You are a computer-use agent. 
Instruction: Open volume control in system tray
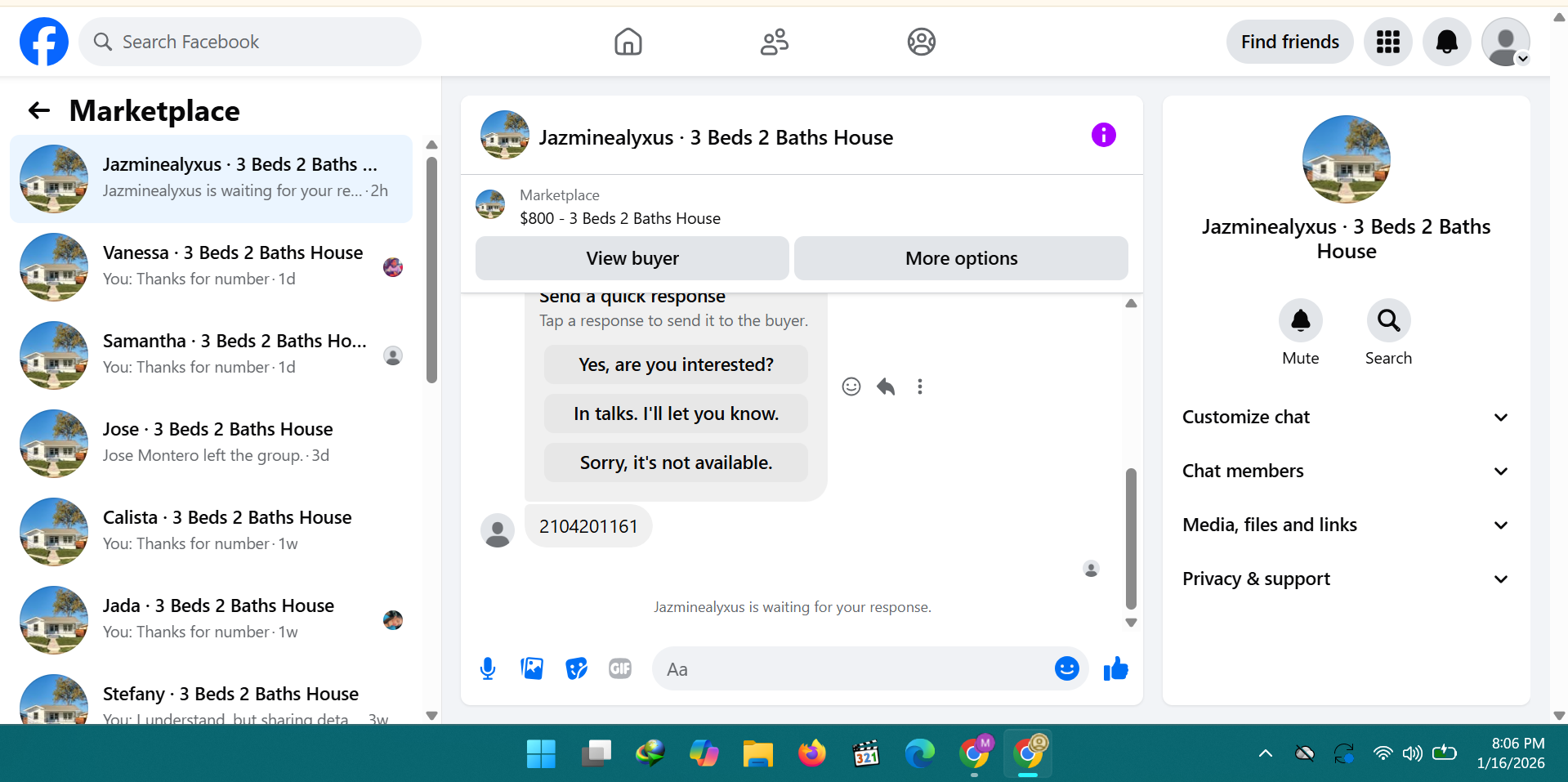[1413, 753]
